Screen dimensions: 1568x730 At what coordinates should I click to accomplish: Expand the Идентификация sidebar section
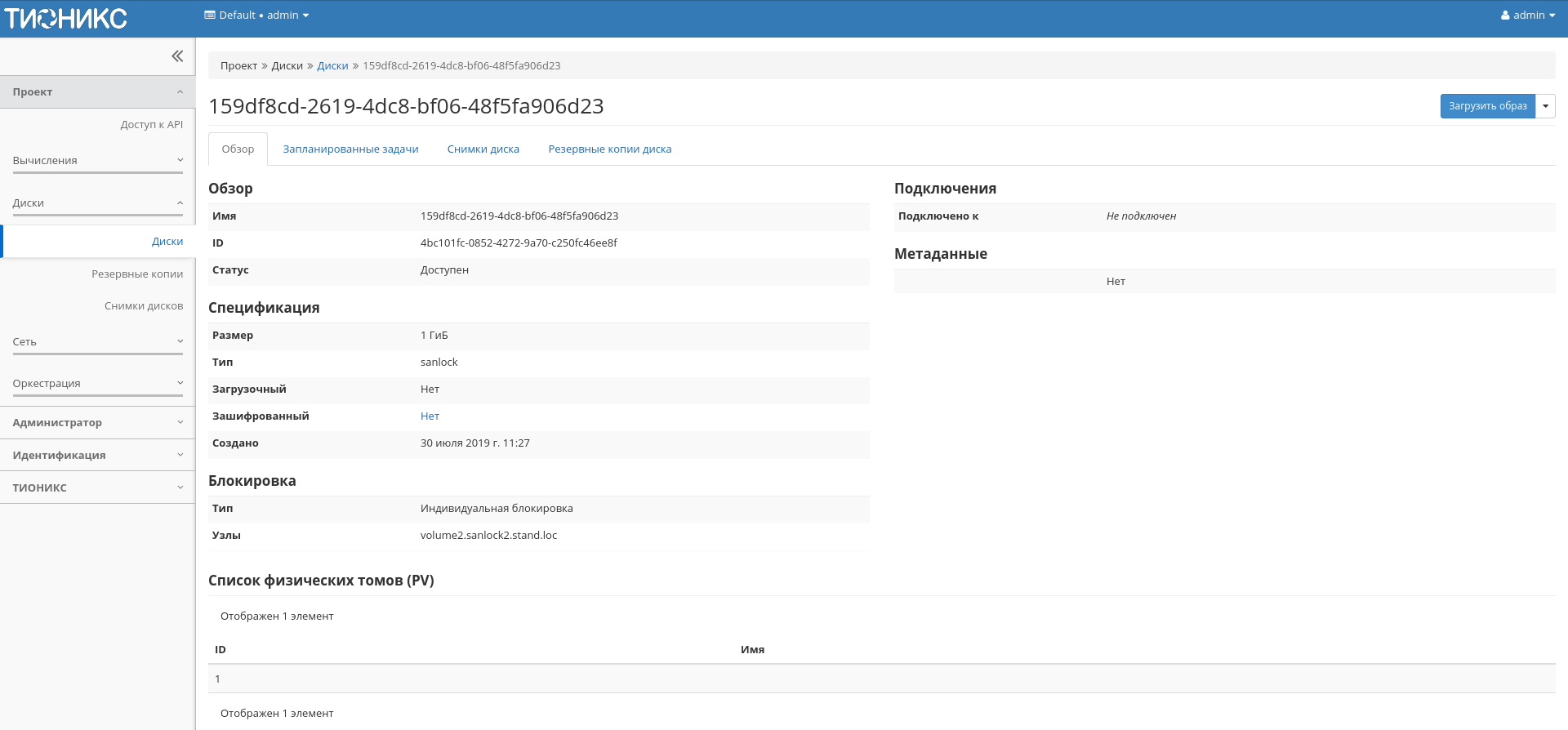(97, 456)
